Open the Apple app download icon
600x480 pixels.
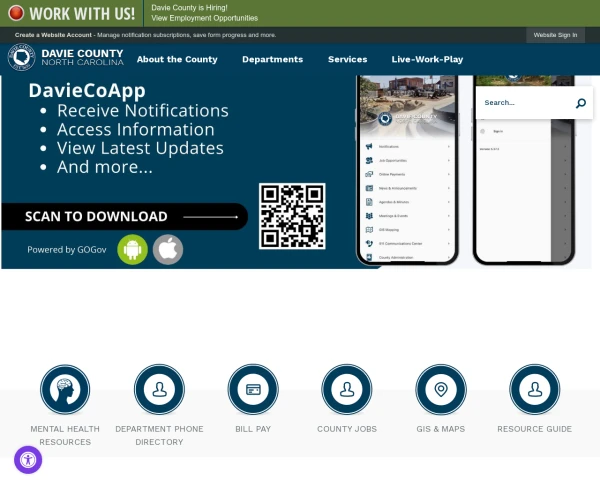click(x=168, y=250)
